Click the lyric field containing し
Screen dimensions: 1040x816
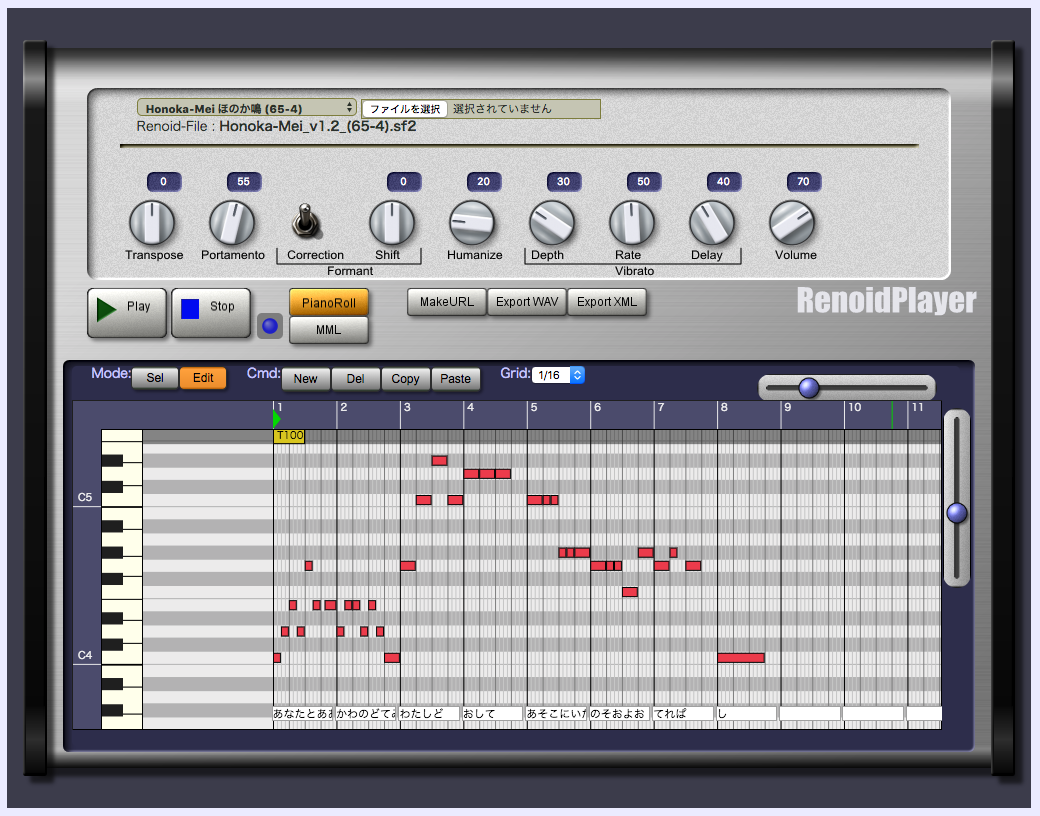pos(747,714)
